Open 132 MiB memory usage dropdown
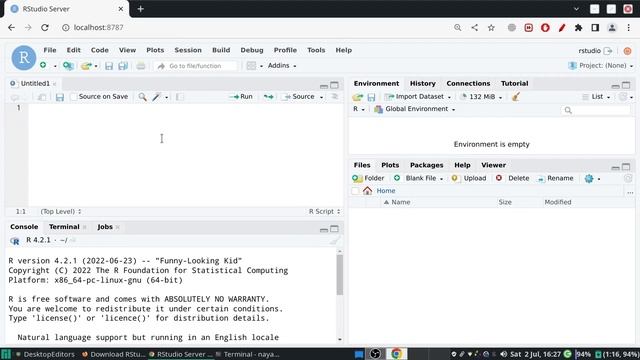Viewport: 640px width, 360px height. tap(481, 97)
